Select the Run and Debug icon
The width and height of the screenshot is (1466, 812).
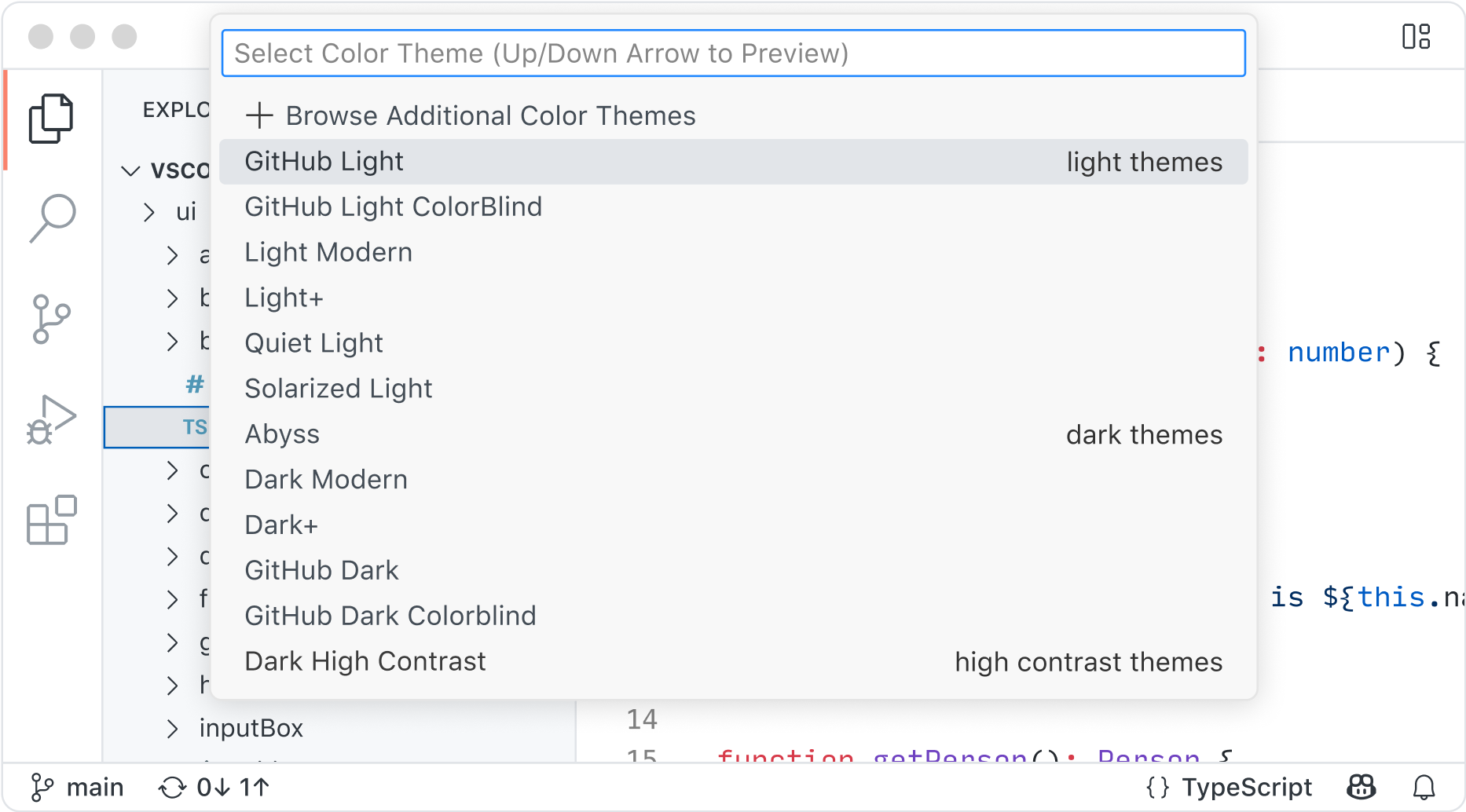coord(53,420)
